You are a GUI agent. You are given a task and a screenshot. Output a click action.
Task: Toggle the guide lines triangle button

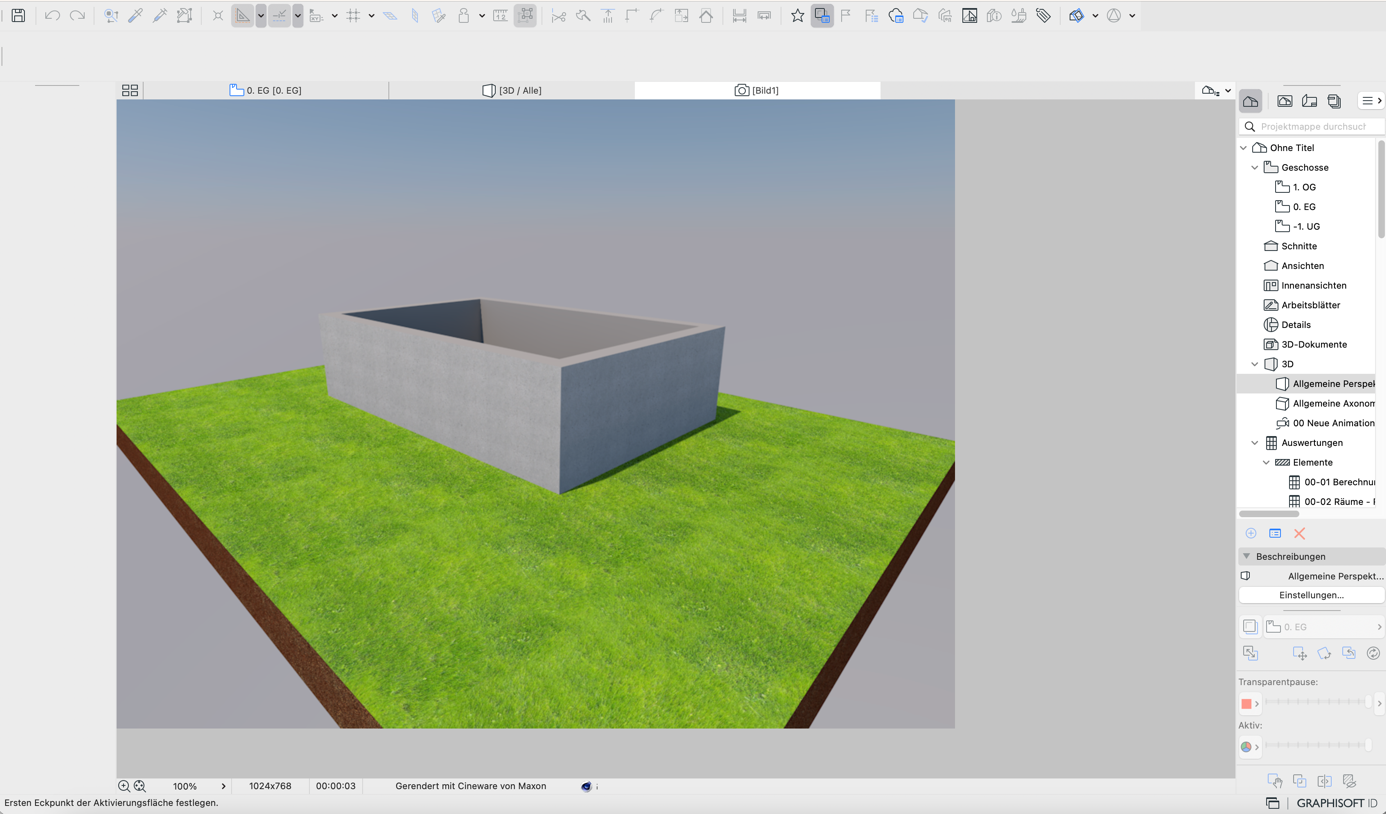pyautogui.click(x=242, y=16)
